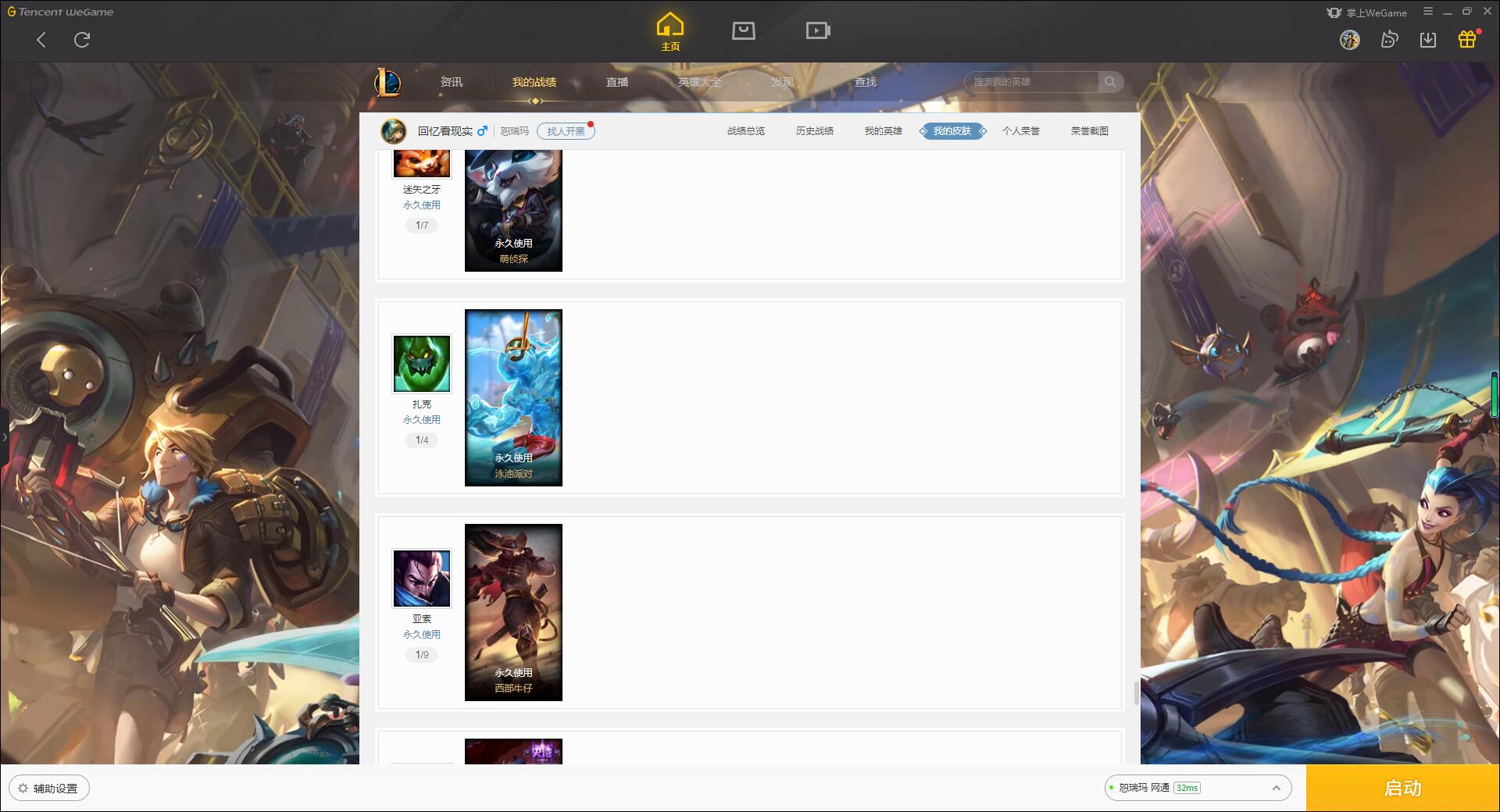The height and width of the screenshot is (812, 1500).
Task: Click the 迷失之牙 champion name text
Action: (422, 190)
